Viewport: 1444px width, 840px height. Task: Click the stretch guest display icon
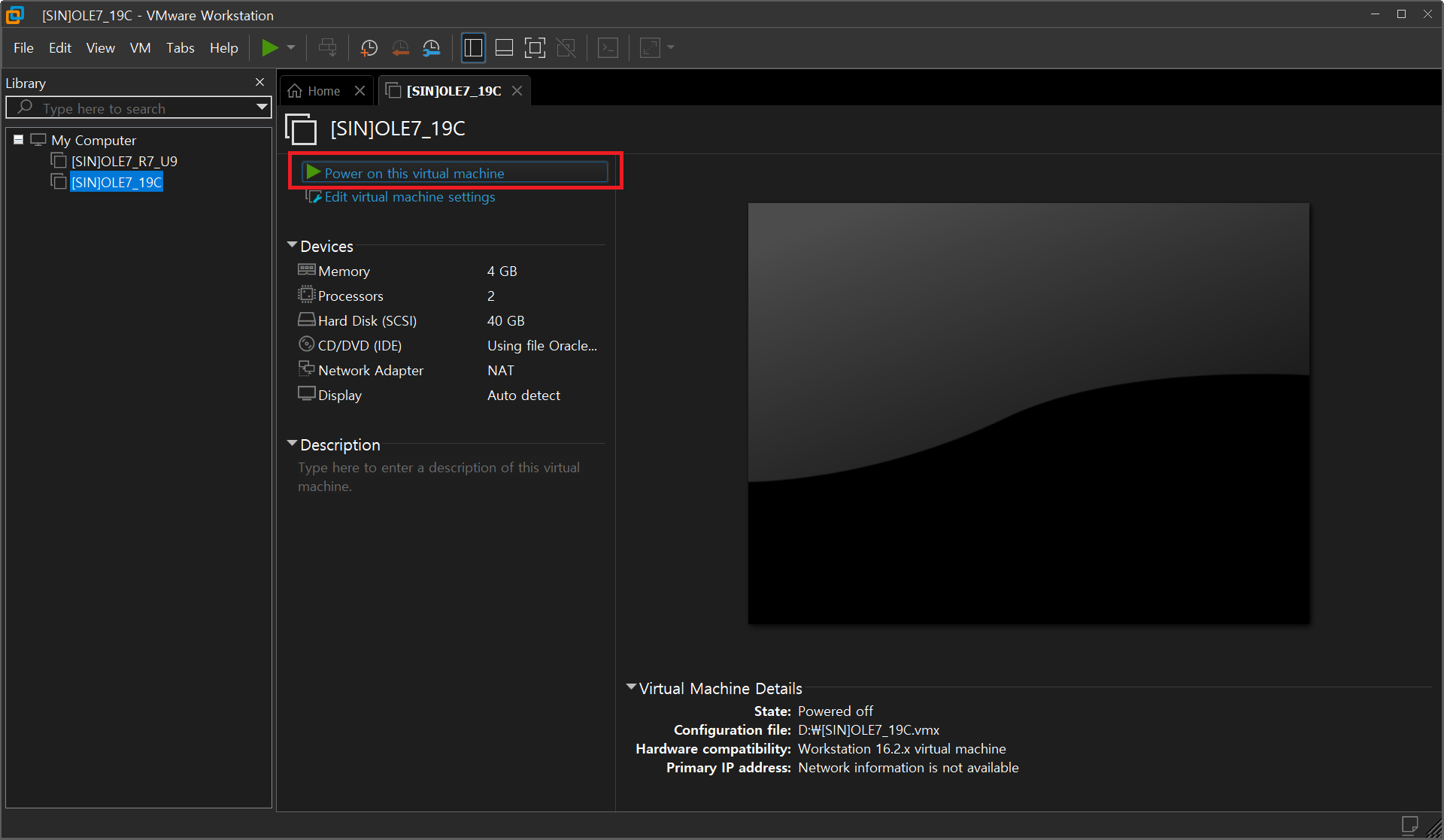coord(650,48)
